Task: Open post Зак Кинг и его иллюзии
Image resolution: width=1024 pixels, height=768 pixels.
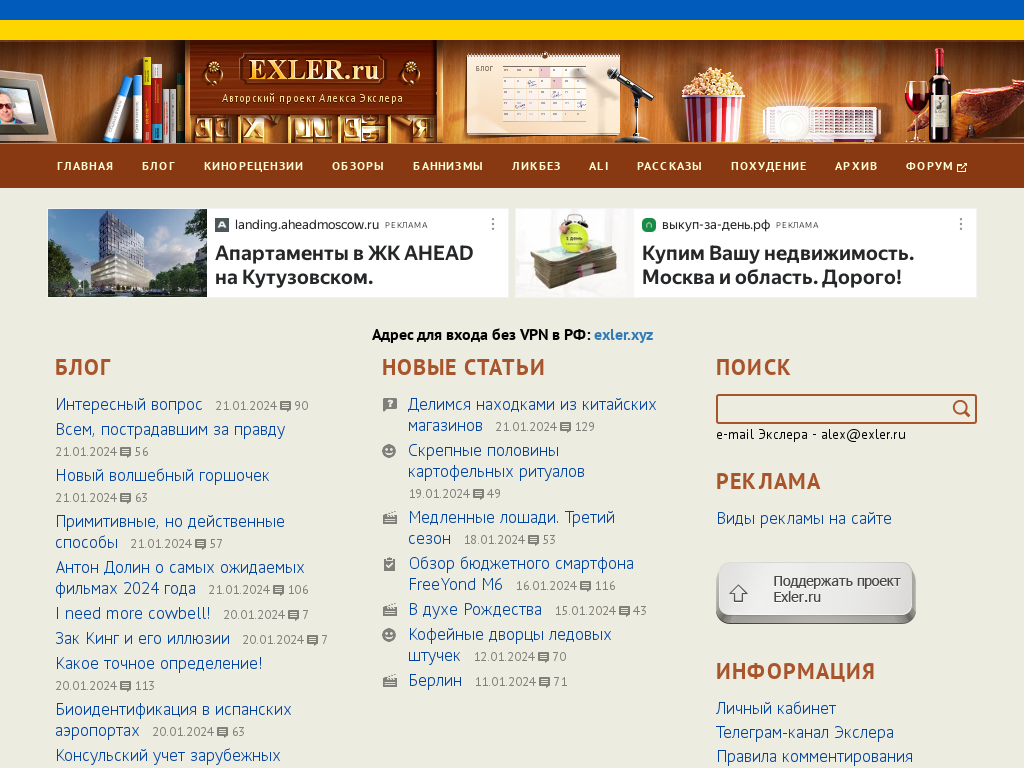Action: click(x=142, y=639)
